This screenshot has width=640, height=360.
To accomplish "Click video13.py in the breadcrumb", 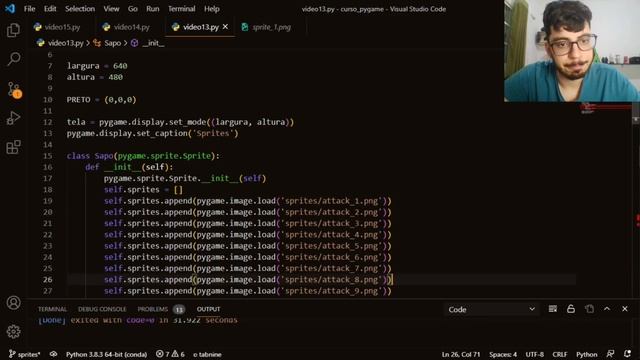I will click(65, 43).
